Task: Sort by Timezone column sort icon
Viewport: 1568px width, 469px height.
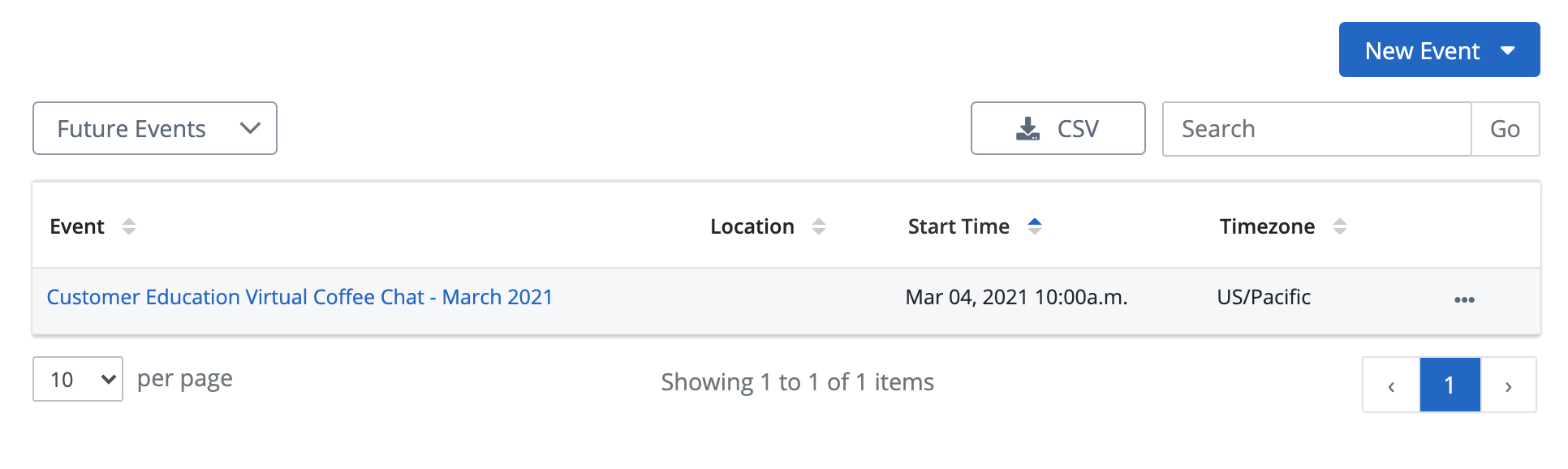Action: click(1340, 226)
